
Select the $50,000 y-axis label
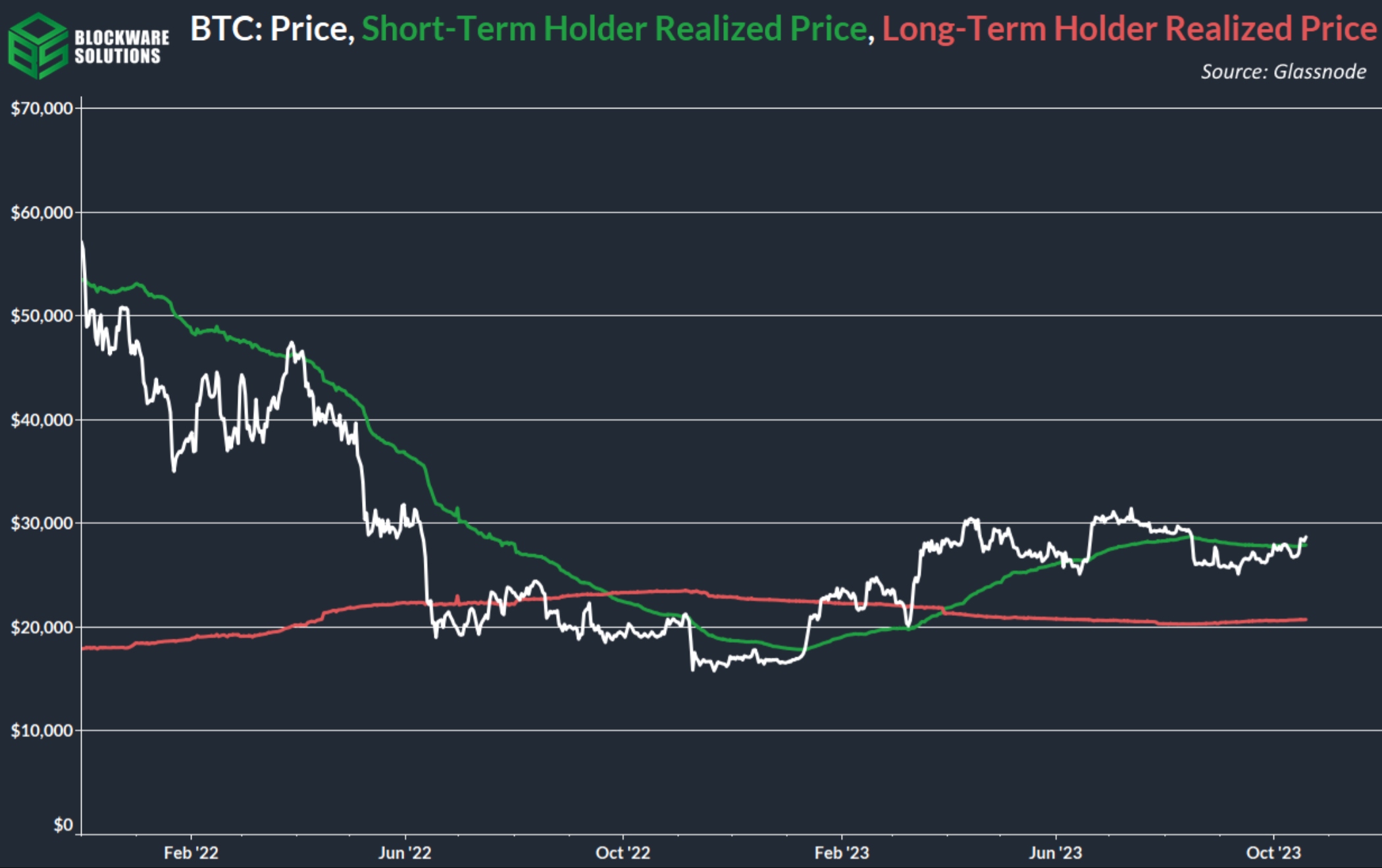[41, 316]
